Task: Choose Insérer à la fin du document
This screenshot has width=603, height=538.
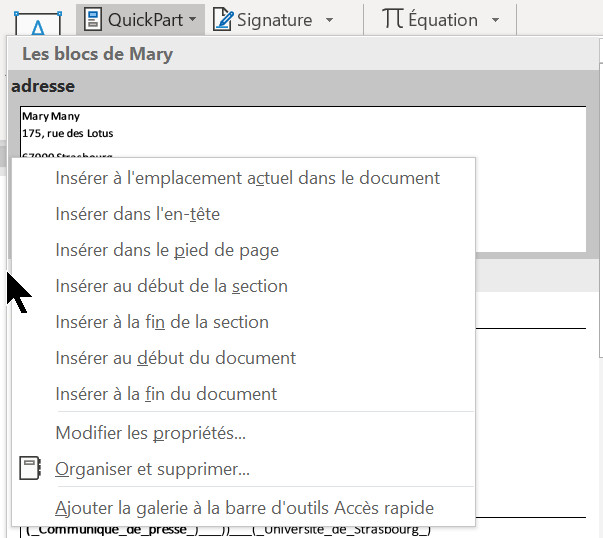Action: point(166,394)
